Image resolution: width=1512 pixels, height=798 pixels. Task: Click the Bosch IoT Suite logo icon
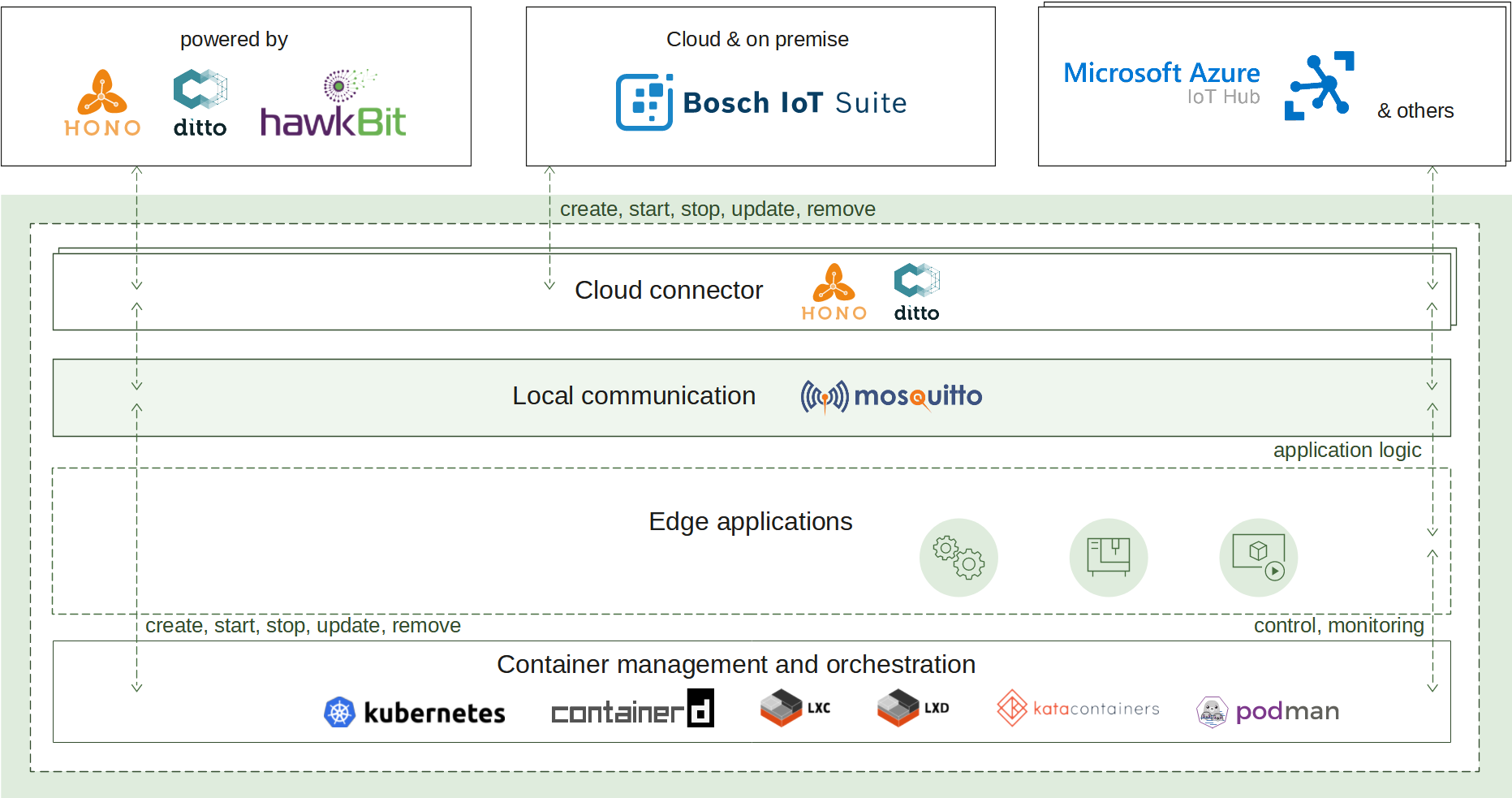point(644,102)
